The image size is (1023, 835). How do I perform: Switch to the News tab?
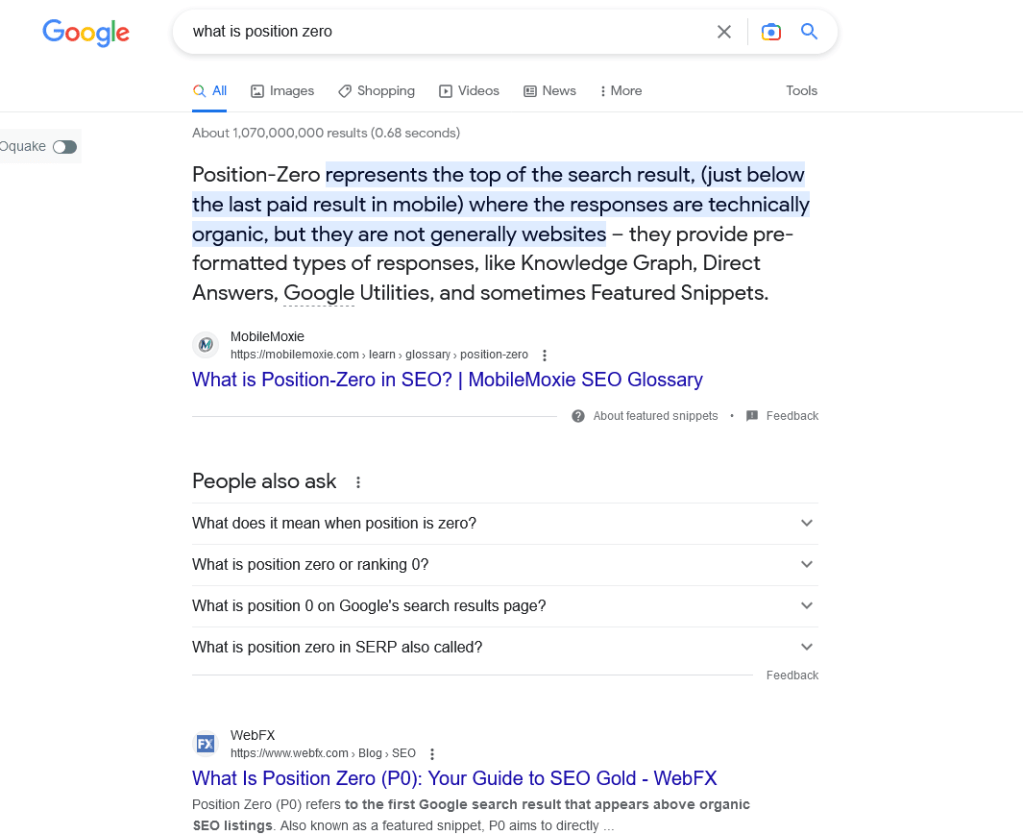point(549,90)
